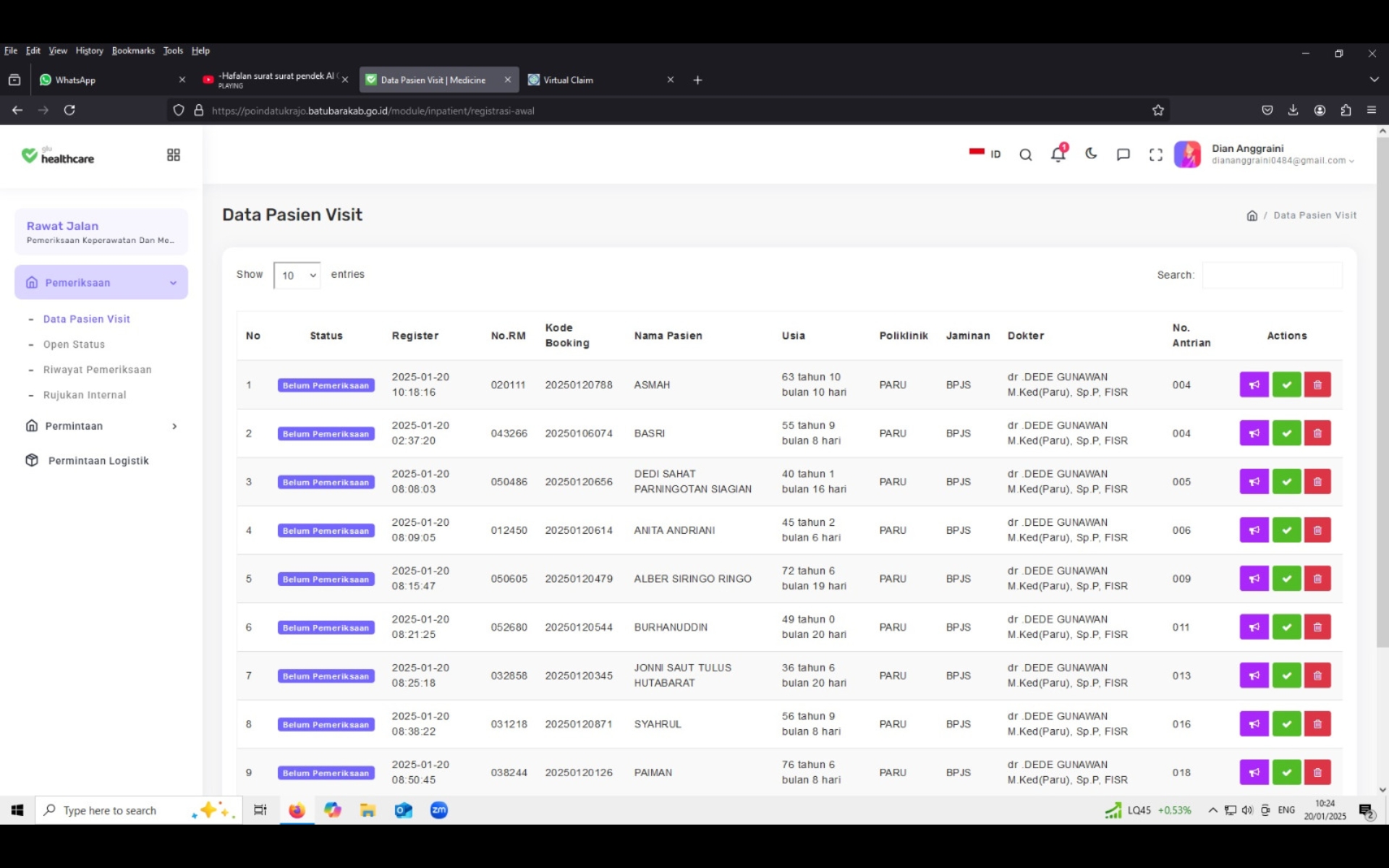
Task: Show hidden system tray icons chevron
Action: point(1212,810)
